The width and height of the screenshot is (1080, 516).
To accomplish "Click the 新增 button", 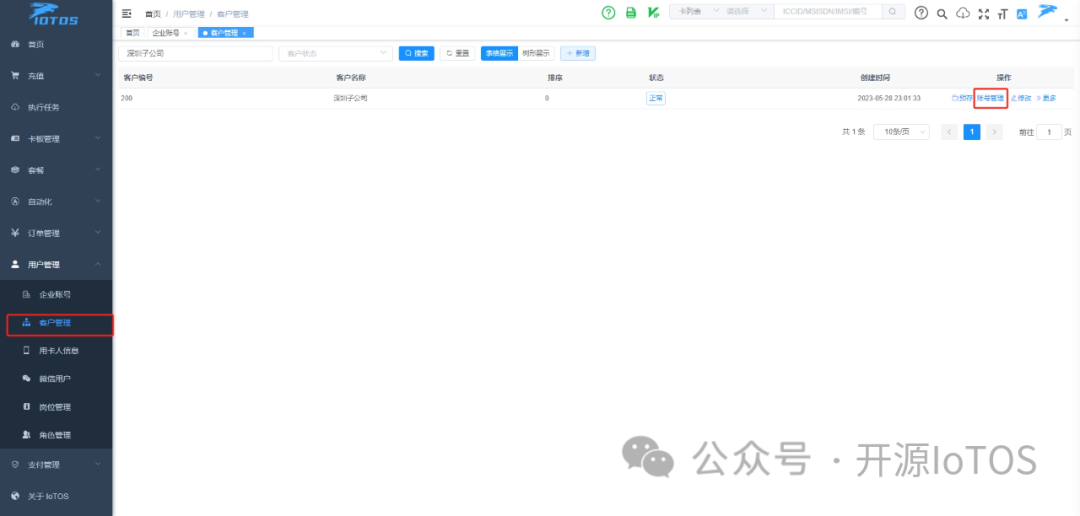I will tap(578, 53).
